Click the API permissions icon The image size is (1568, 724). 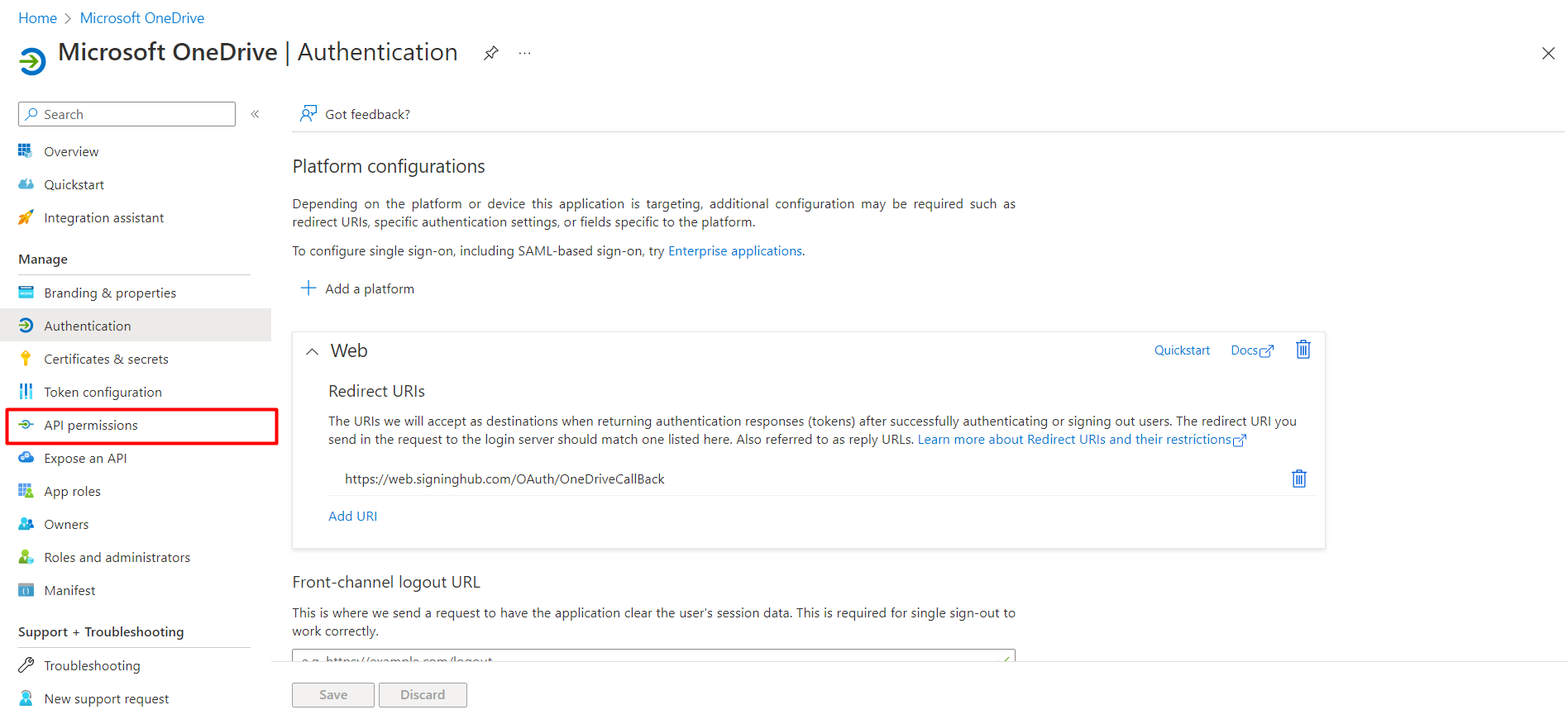(x=26, y=425)
